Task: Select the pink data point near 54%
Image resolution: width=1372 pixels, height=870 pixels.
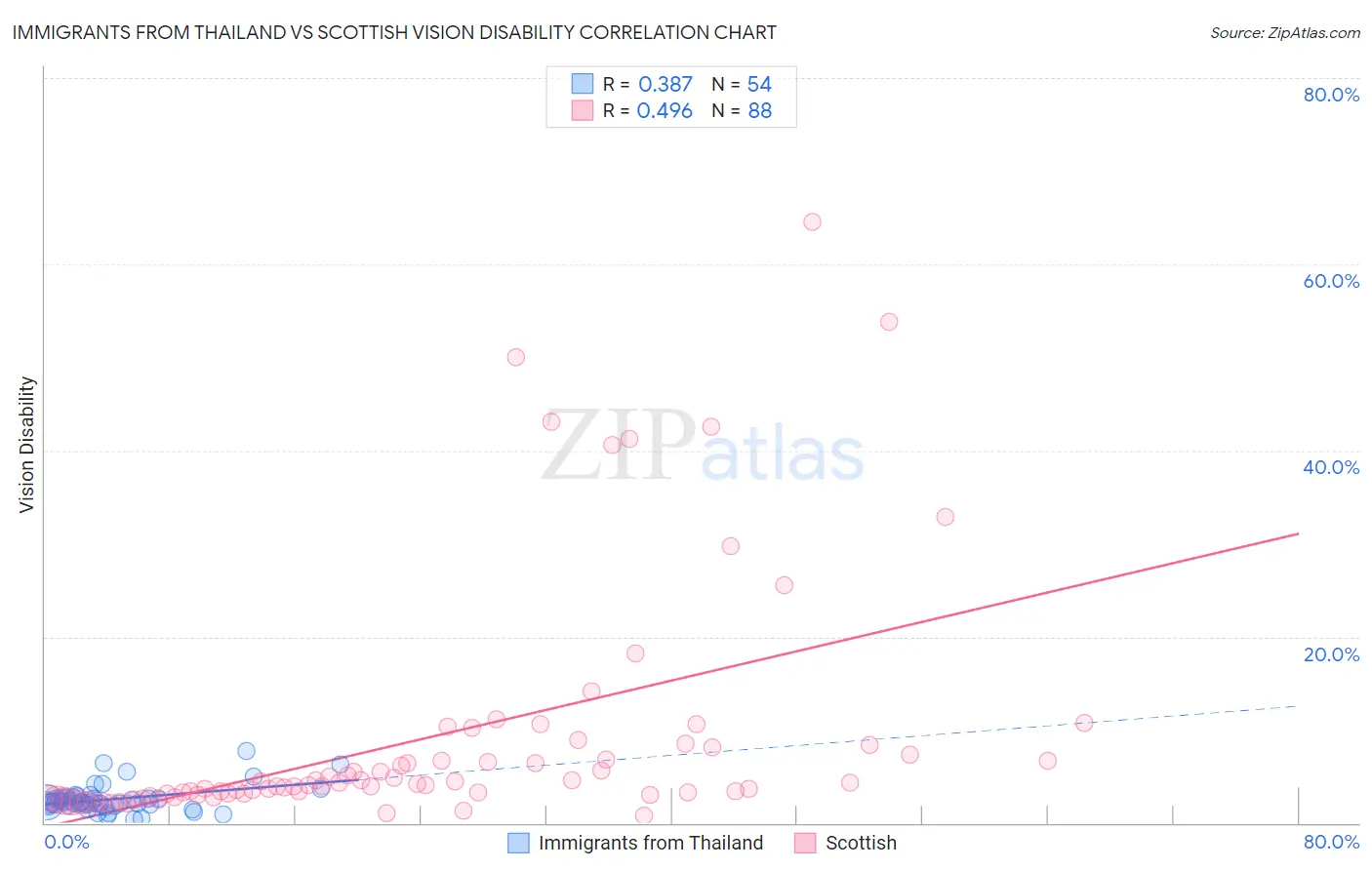Action: (889, 322)
